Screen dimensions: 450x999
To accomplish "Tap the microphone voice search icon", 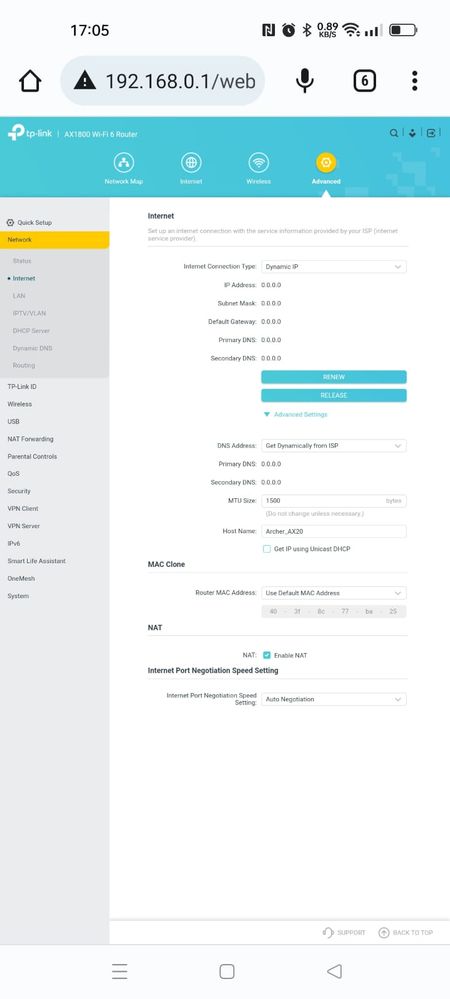I will (305, 81).
